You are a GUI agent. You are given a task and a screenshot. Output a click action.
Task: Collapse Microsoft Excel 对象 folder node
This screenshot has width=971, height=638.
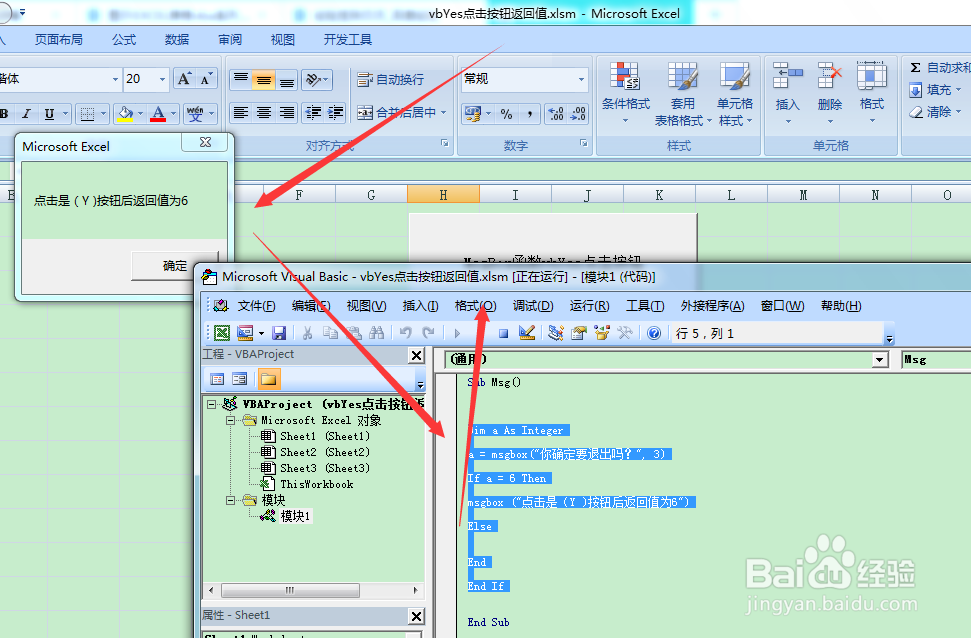click(x=230, y=420)
